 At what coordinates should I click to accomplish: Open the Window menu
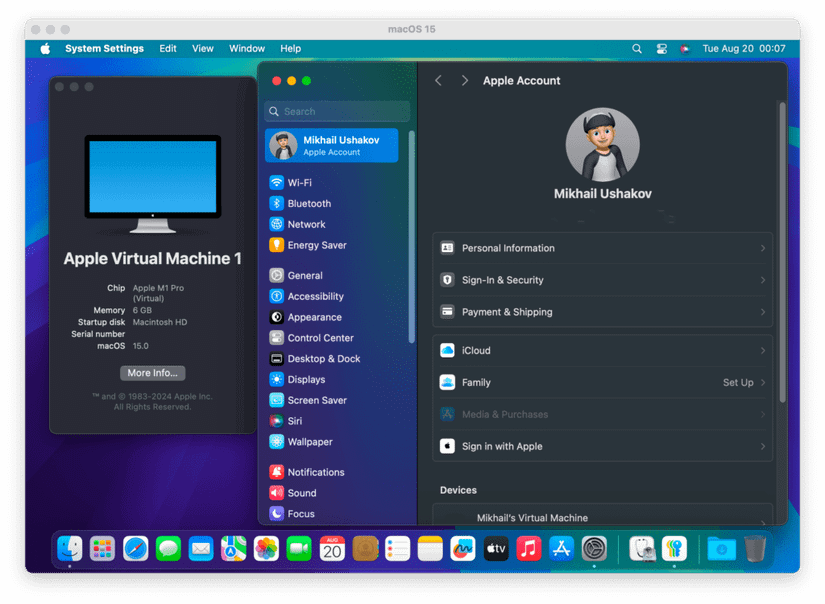246,48
